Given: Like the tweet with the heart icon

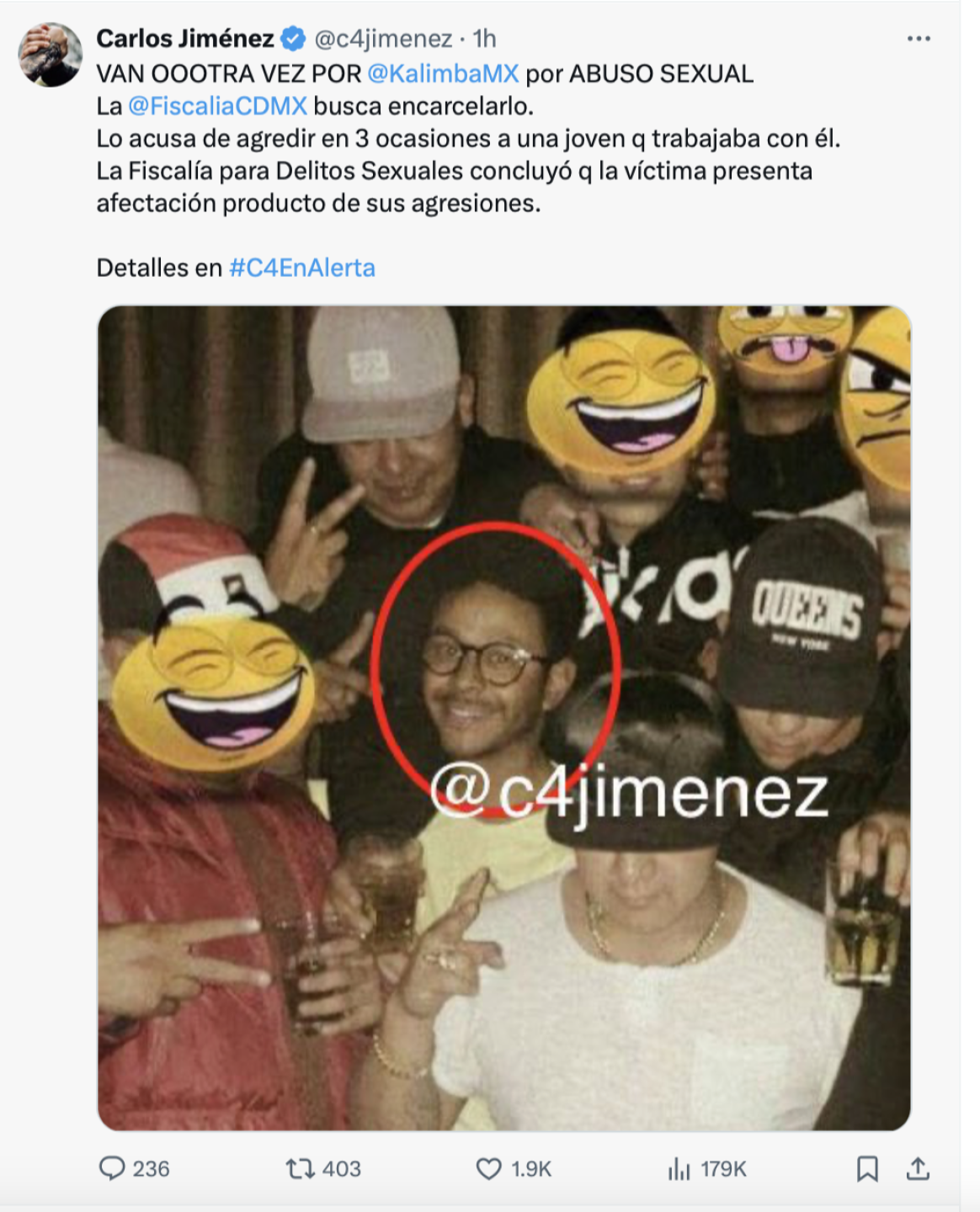Looking at the screenshot, I should click(x=489, y=1168).
